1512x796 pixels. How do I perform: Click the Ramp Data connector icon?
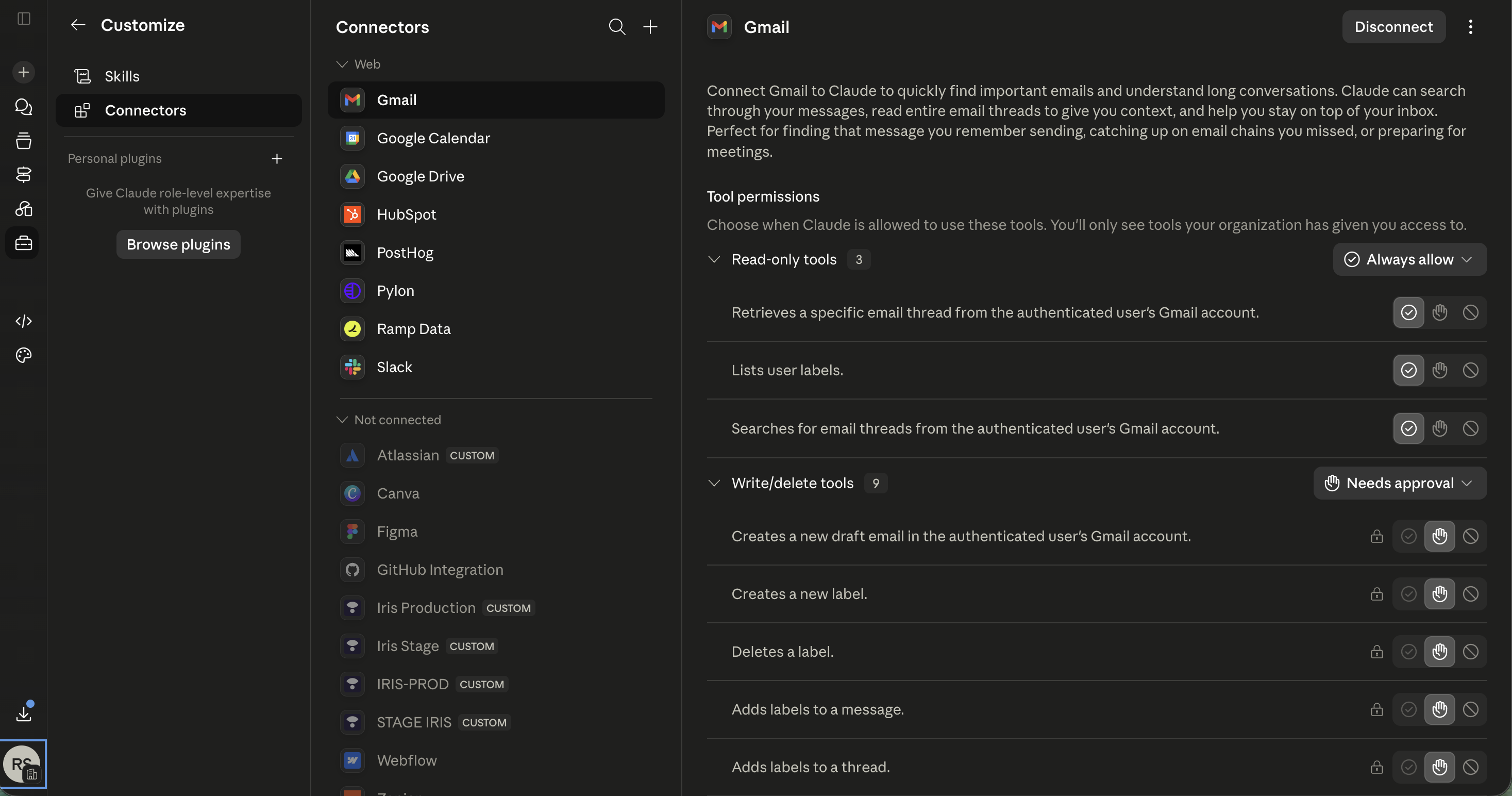pos(352,329)
